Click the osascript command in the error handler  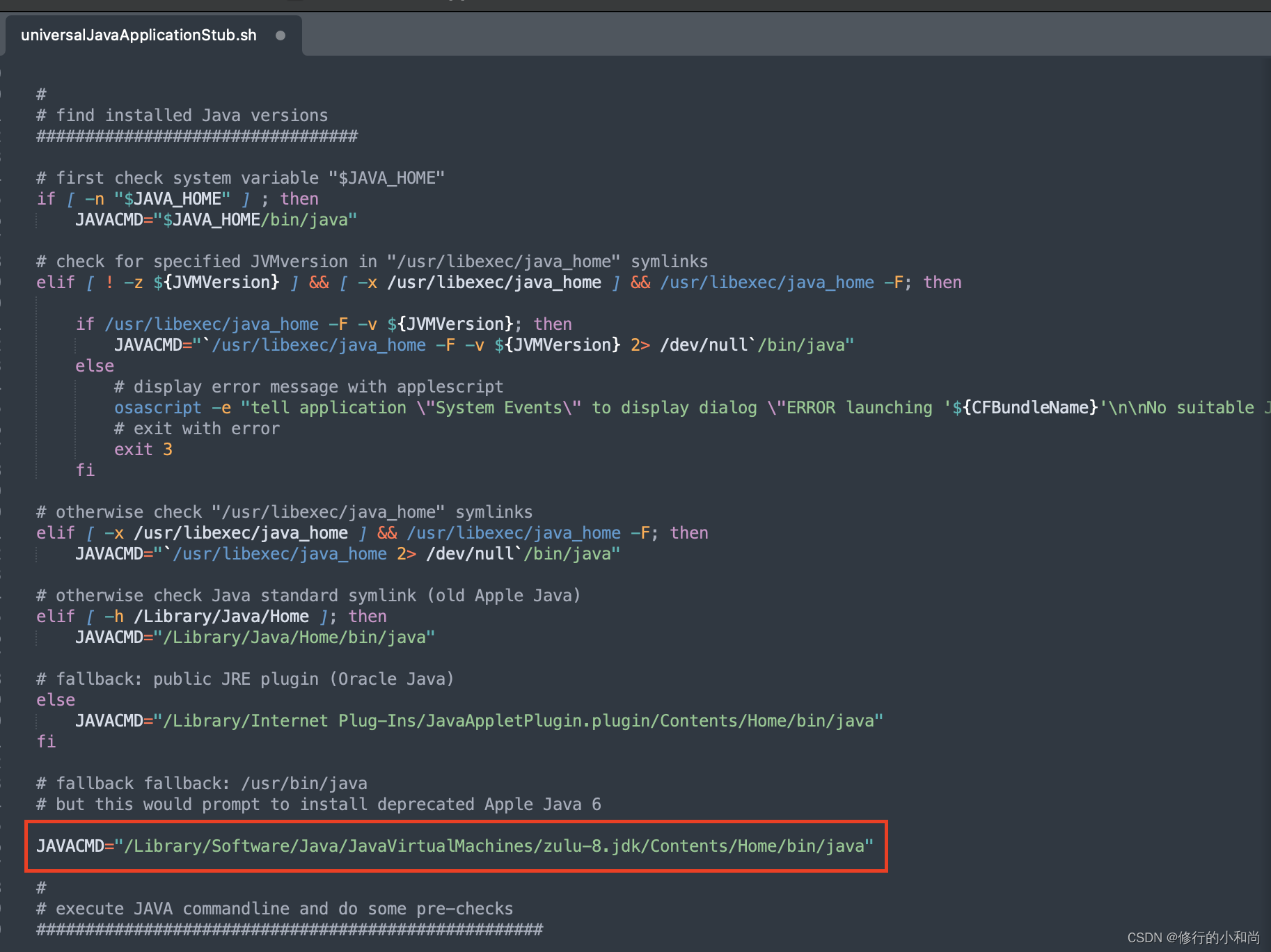click(x=157, y=407)
